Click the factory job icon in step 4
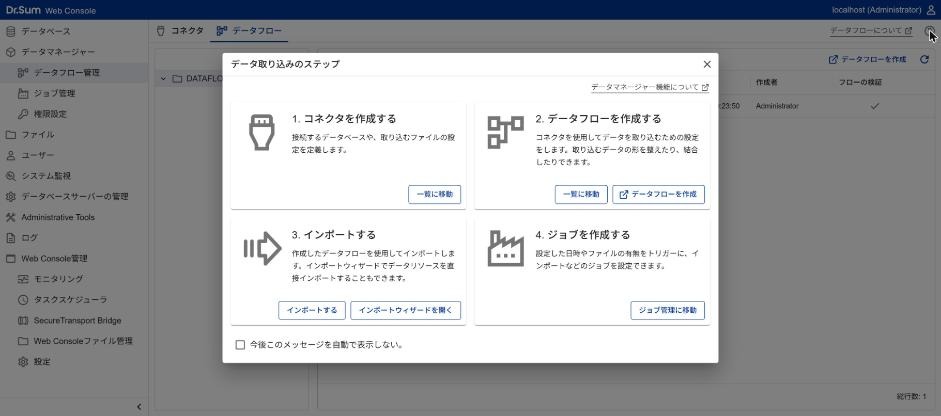 point(505,249)
